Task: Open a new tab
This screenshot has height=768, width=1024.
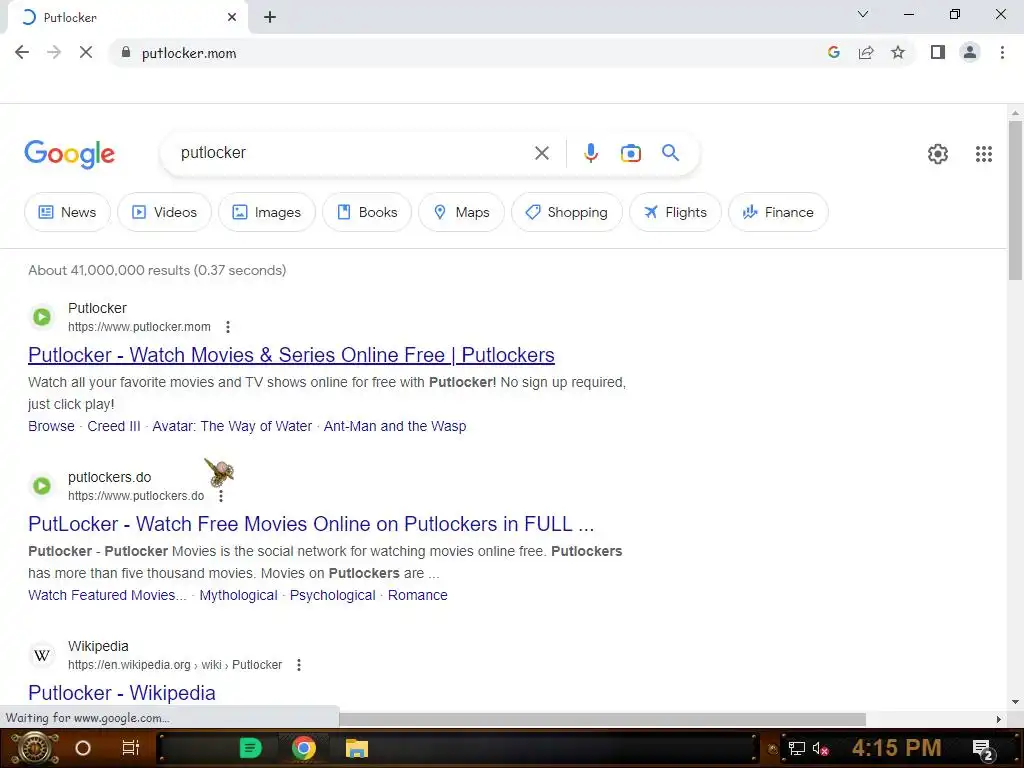Action: (270, 17)
